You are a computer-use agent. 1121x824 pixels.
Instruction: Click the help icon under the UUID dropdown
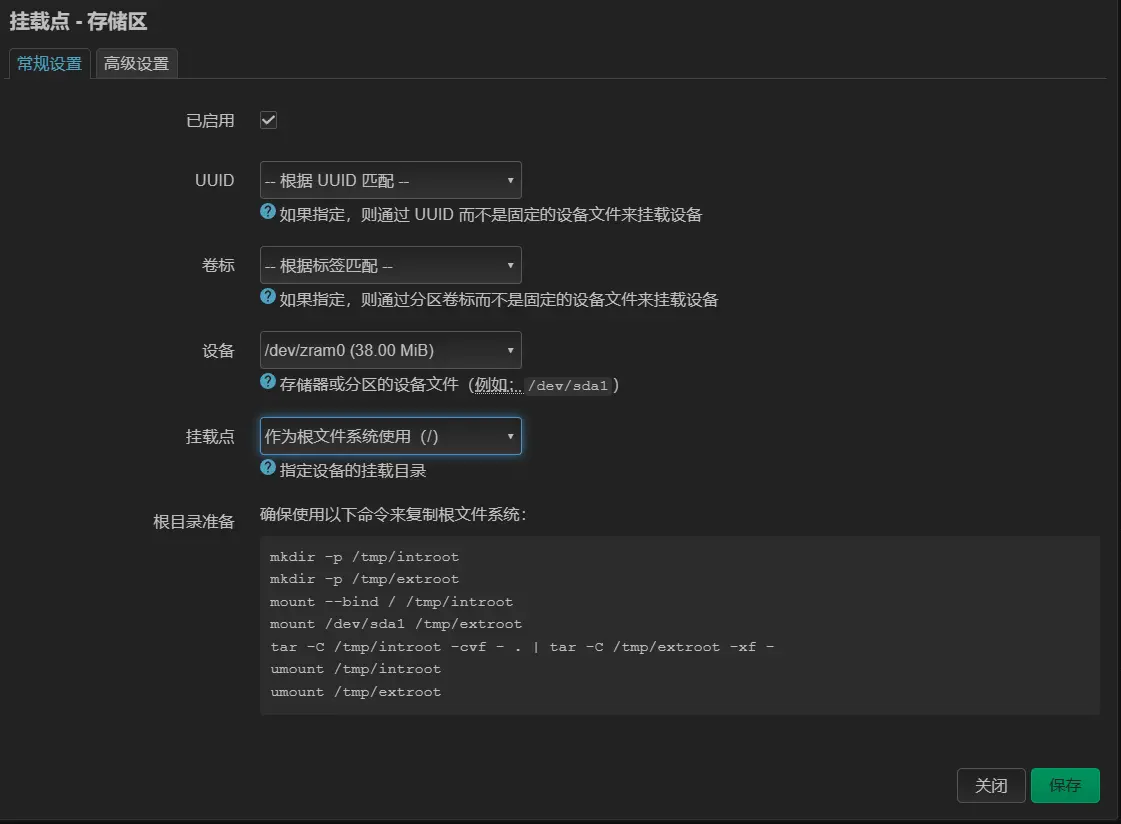point(268,212)
